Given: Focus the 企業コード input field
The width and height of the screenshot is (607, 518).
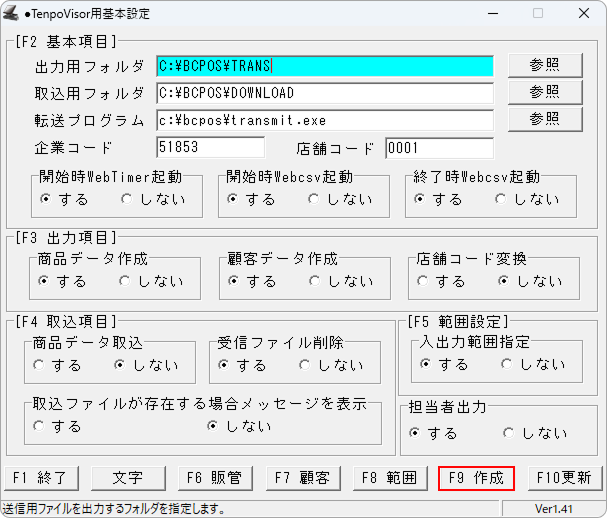Looking at the screenshot, I should point(210,147).
